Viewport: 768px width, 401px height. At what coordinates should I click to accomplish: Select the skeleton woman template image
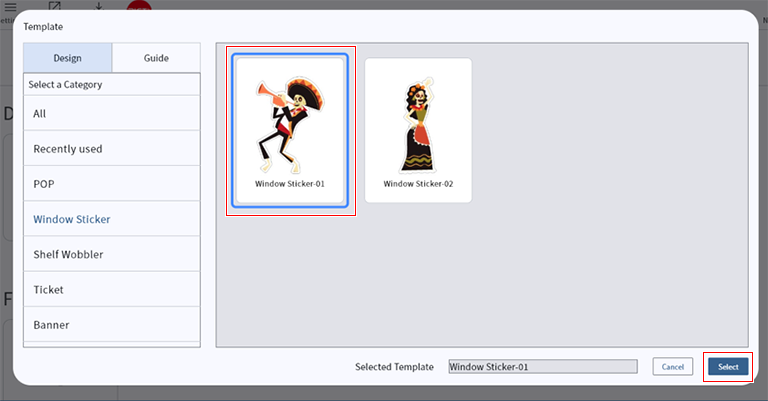click(x=417, y=123)
